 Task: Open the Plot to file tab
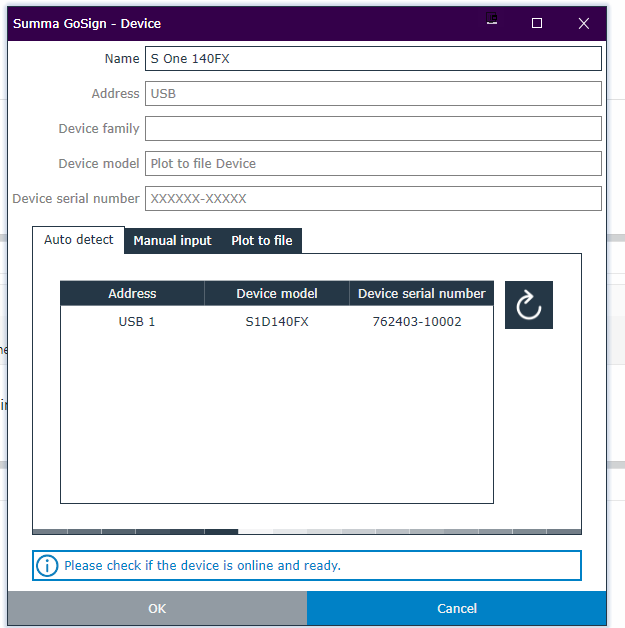point(261,241)
